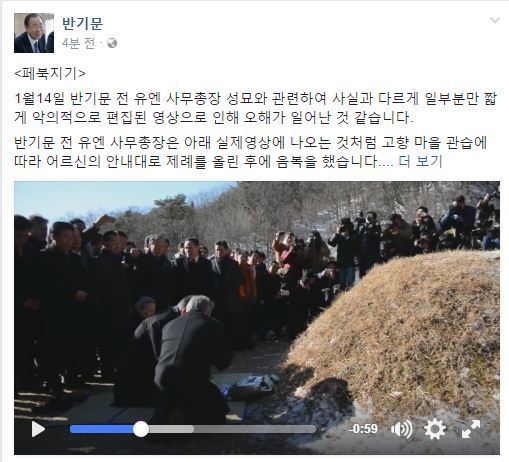Click the globe public privacy icon
The height and width of the screenshot is (462, 509).
pyautogui.click(x=112, y=43)
